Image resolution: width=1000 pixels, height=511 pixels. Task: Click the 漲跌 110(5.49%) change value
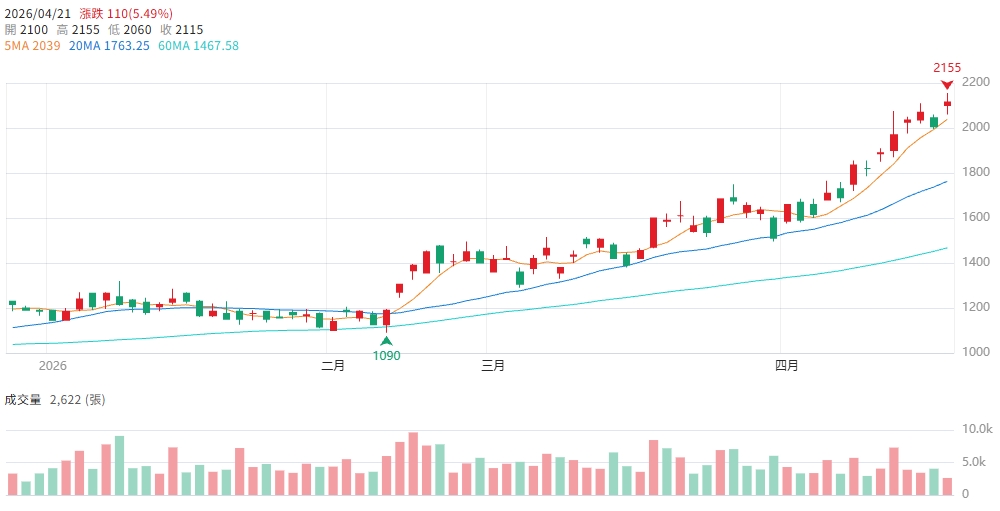126,14
